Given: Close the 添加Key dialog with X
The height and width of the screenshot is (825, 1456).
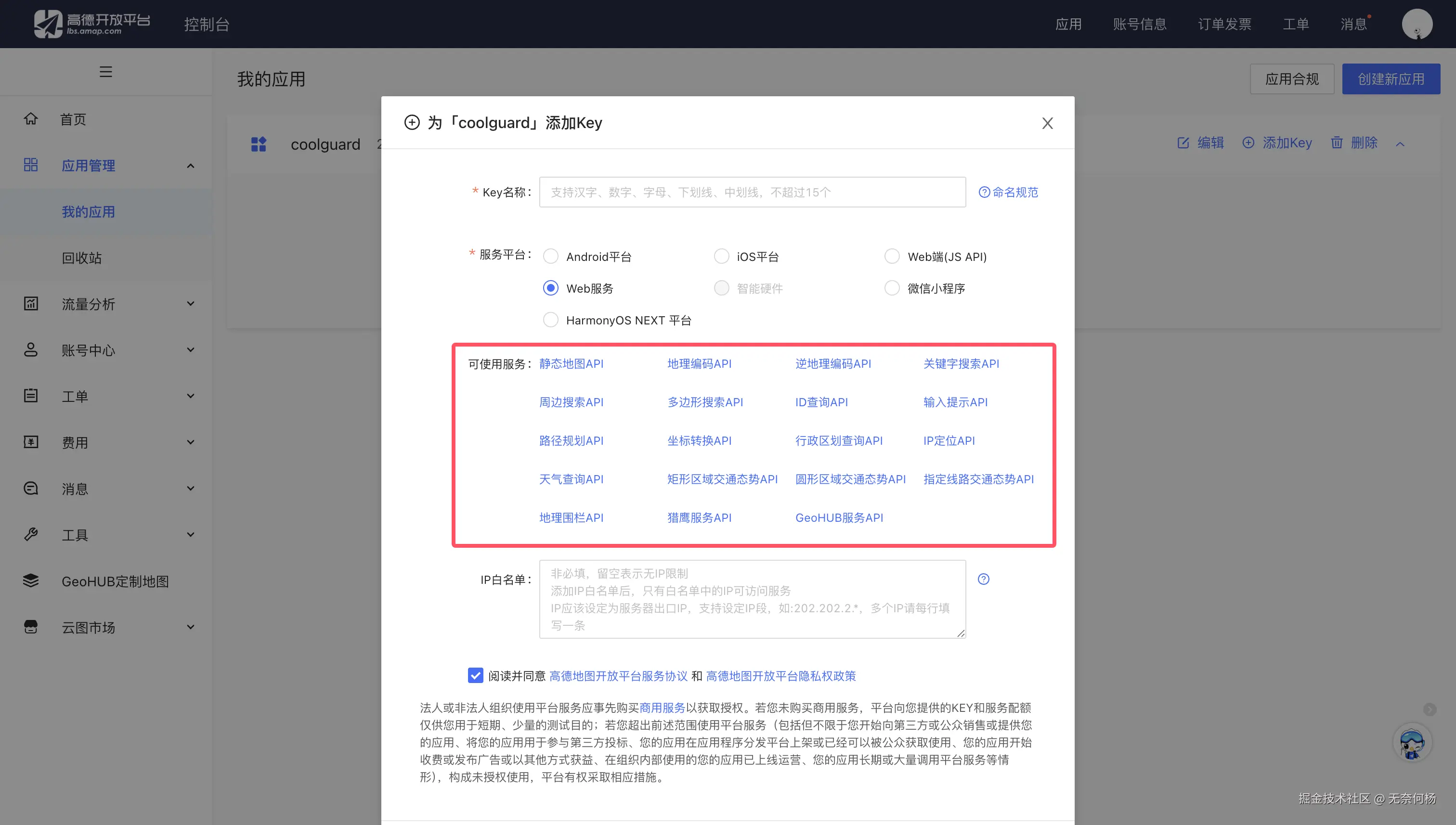Looking at the screenshot, I should [x=1047, y=123].
